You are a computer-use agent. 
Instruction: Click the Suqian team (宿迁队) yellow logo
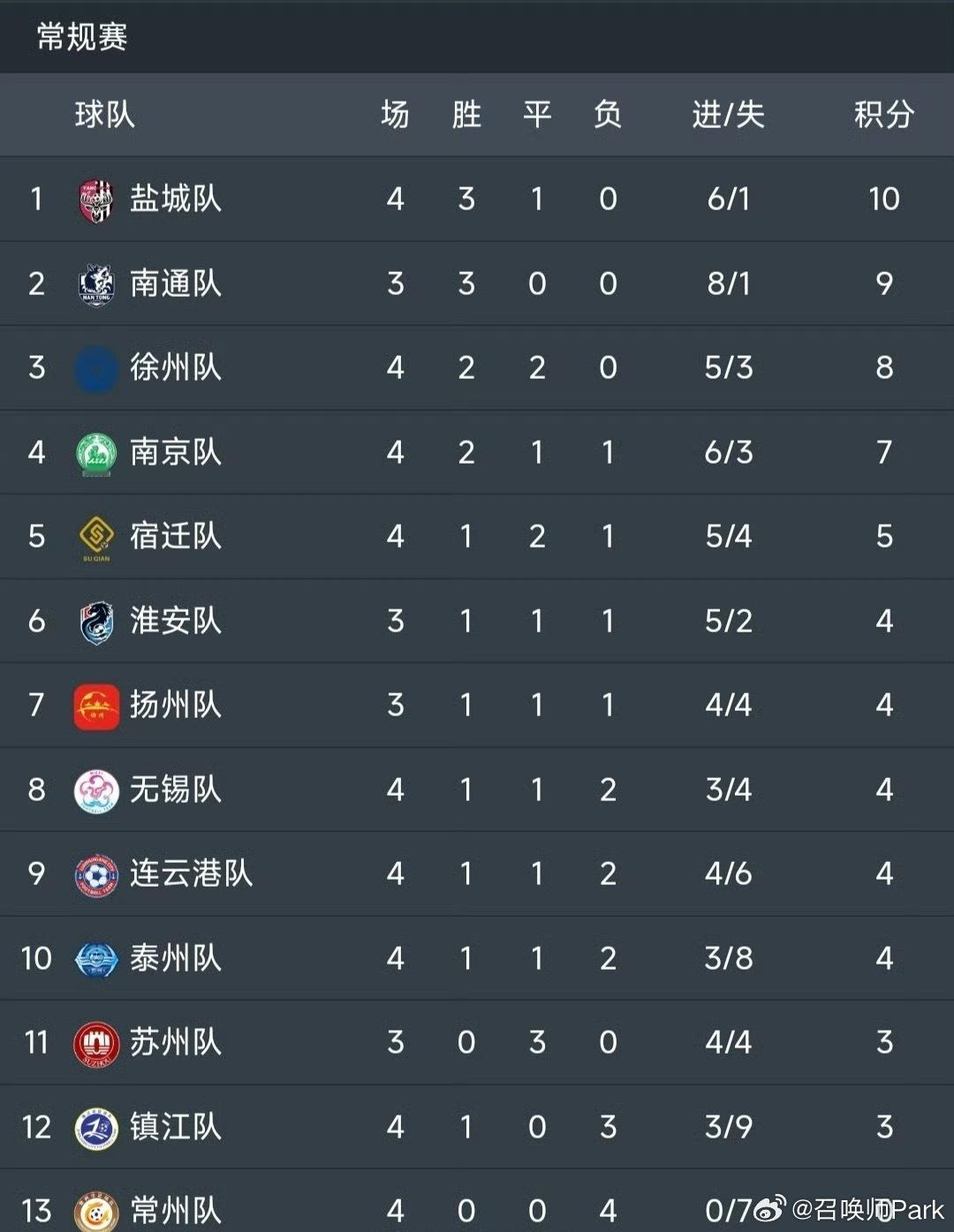pyautogui.click(x=96, y=535)
